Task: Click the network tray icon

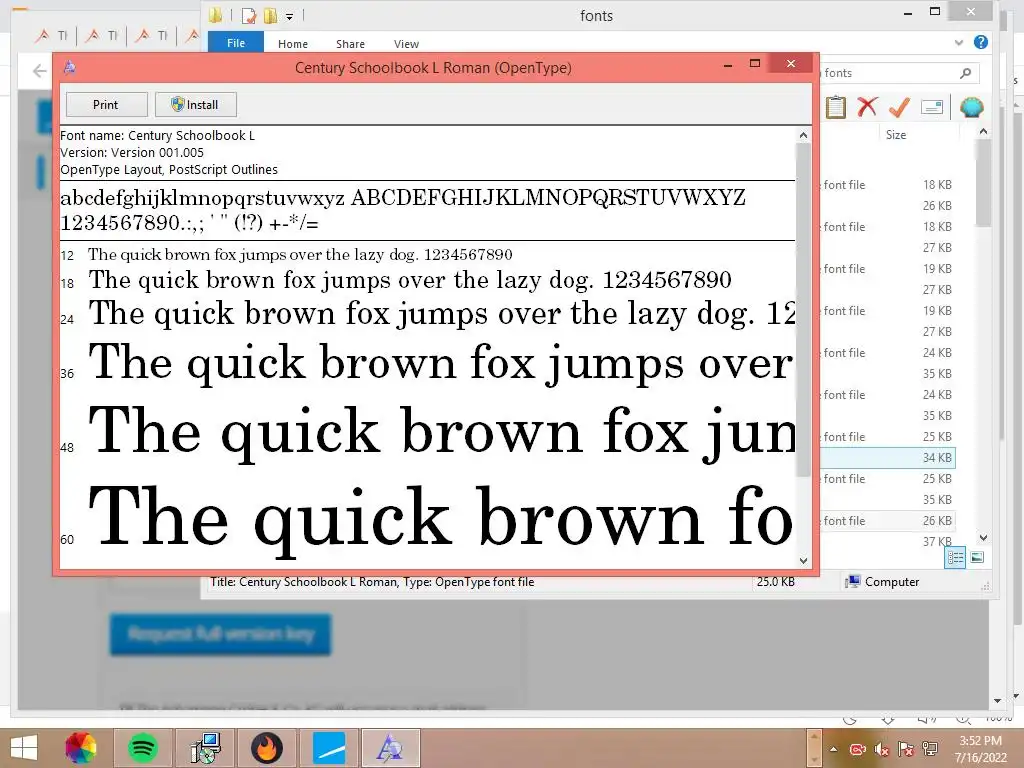Action: (930, 749)
